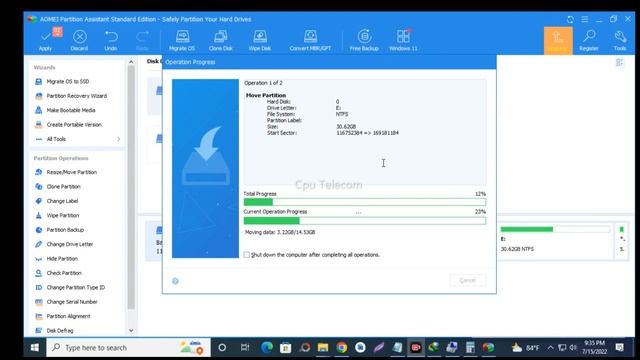Click the refresh icon in title bar
640x360 pixels.
coord(570,19)
